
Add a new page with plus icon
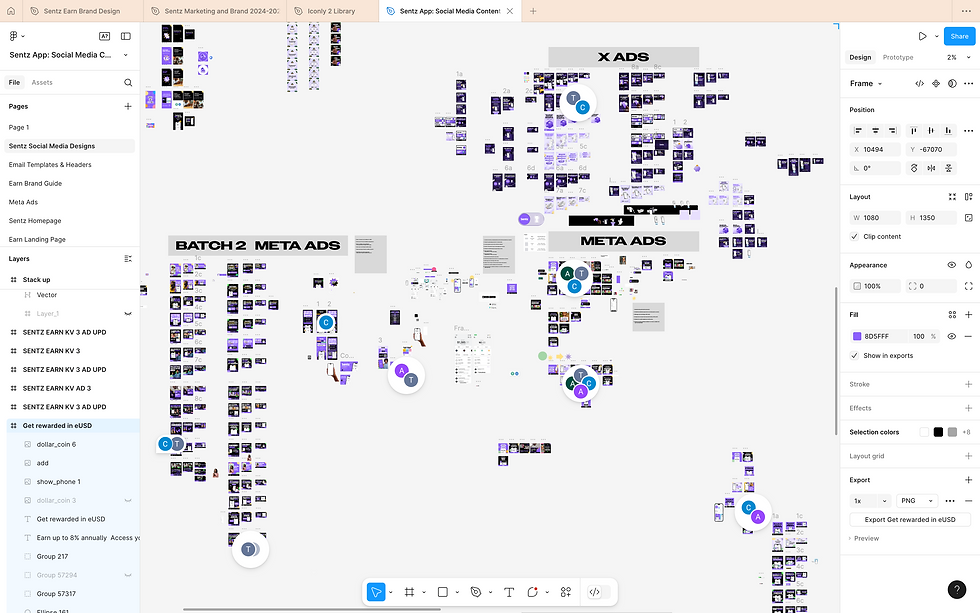coord(128,106)
